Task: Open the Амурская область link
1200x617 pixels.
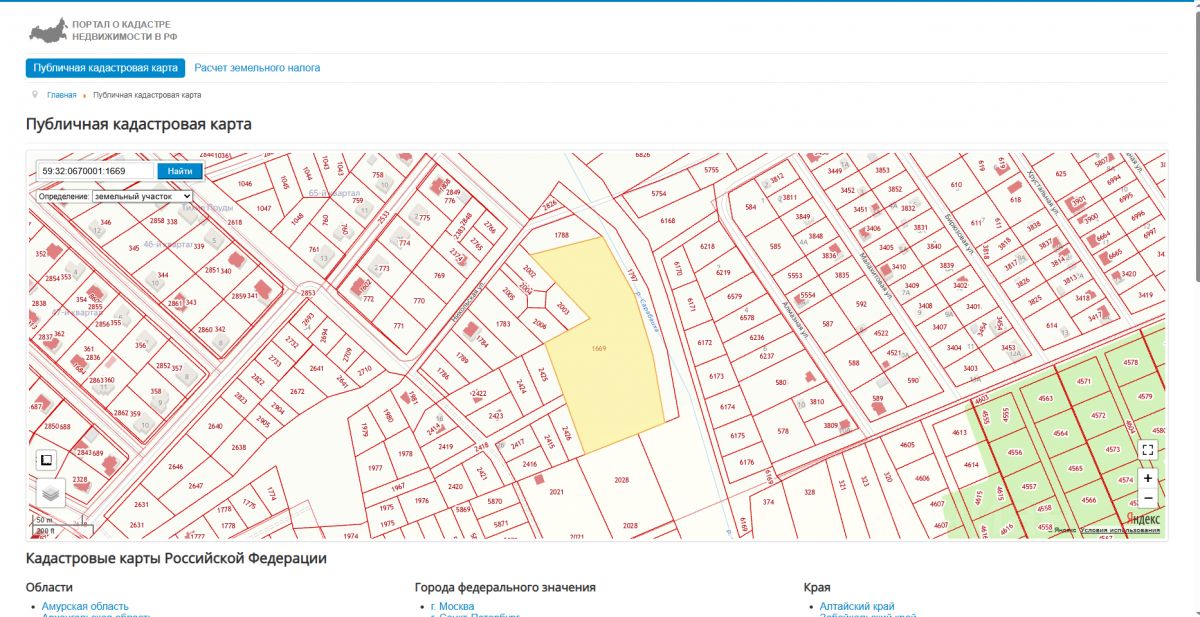Action: (x=85, y=606)
